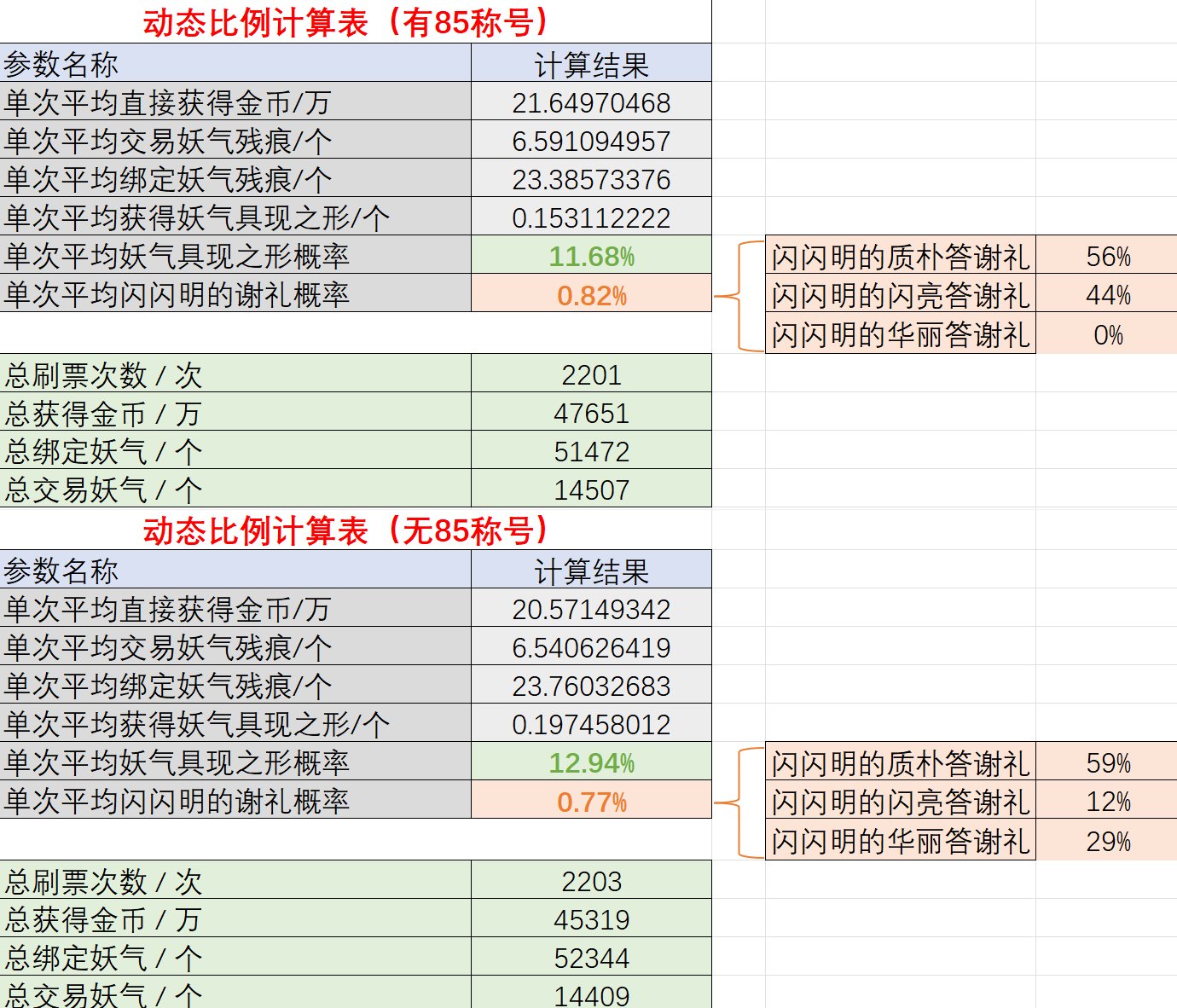Image resolution: width=1177 pixels, height=1008 pixels.
Task: Click the 总获得金币 value 47651
Action: pos(592,413)
